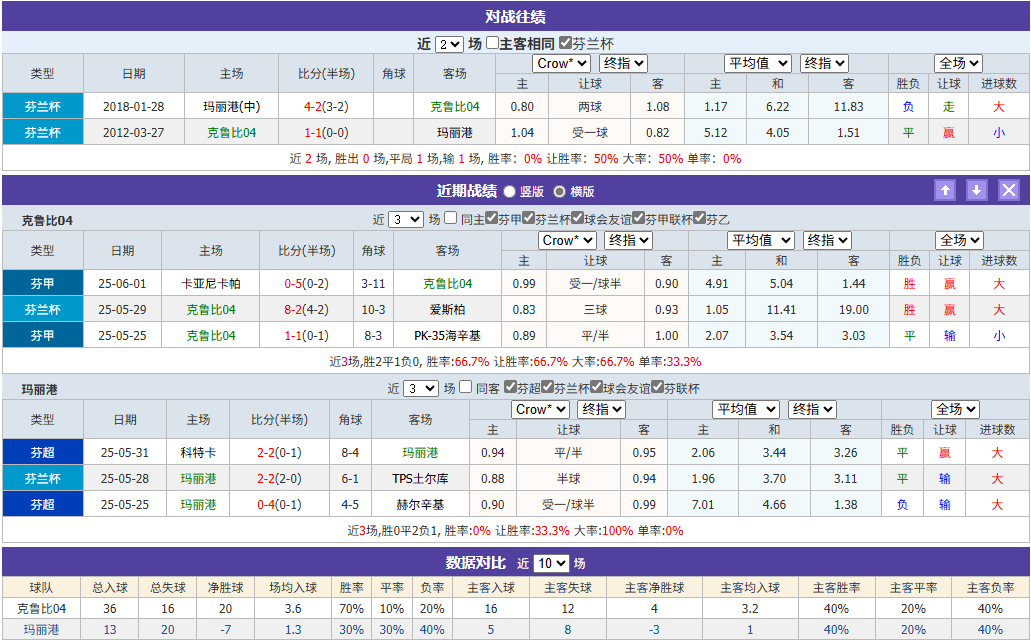Uncheck the 芬超 checkbox in 玛丽港 section
Screen dimensions: 1031x640
(508, 391)
